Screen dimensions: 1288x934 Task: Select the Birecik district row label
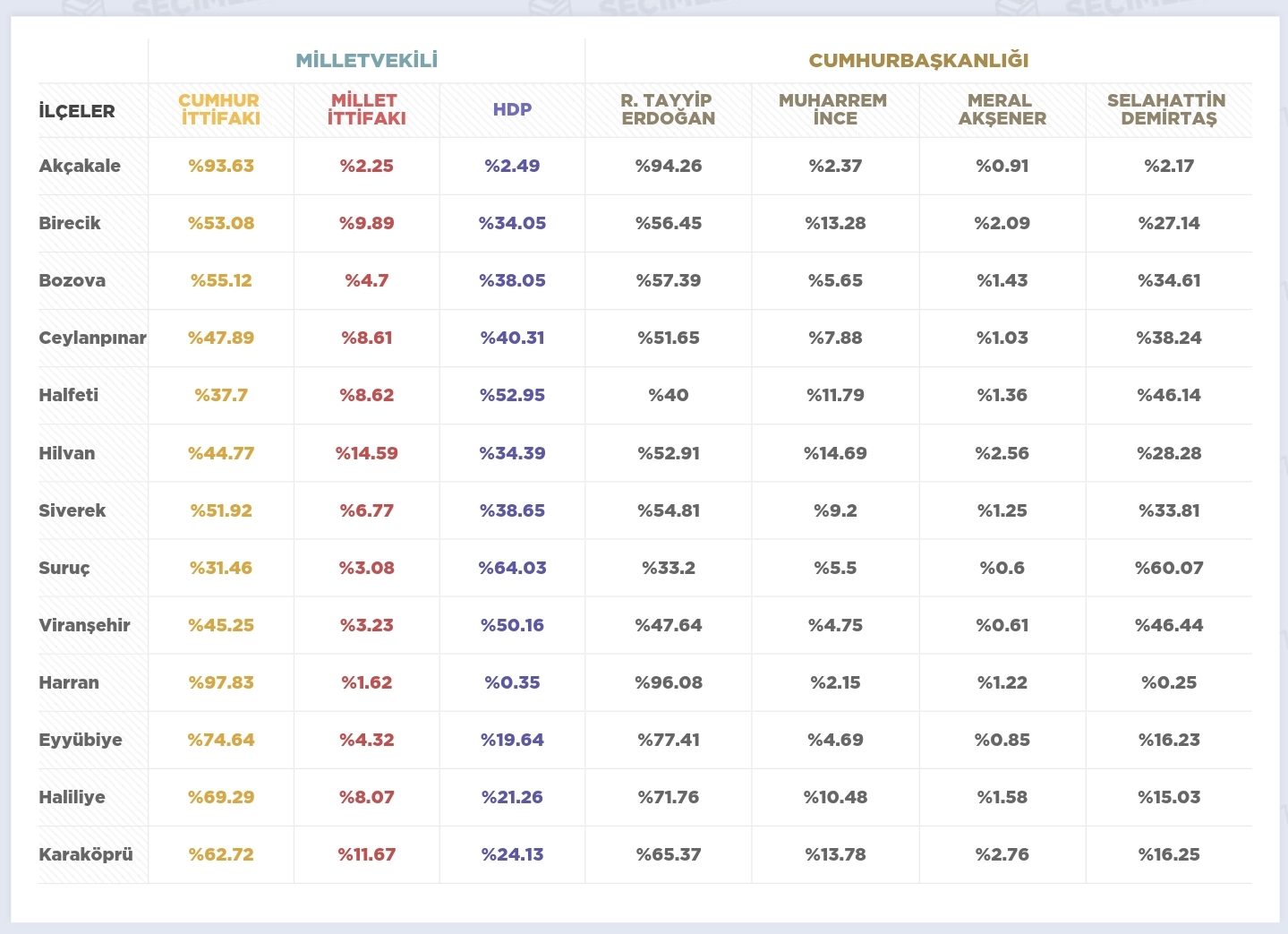pos(70,223)
